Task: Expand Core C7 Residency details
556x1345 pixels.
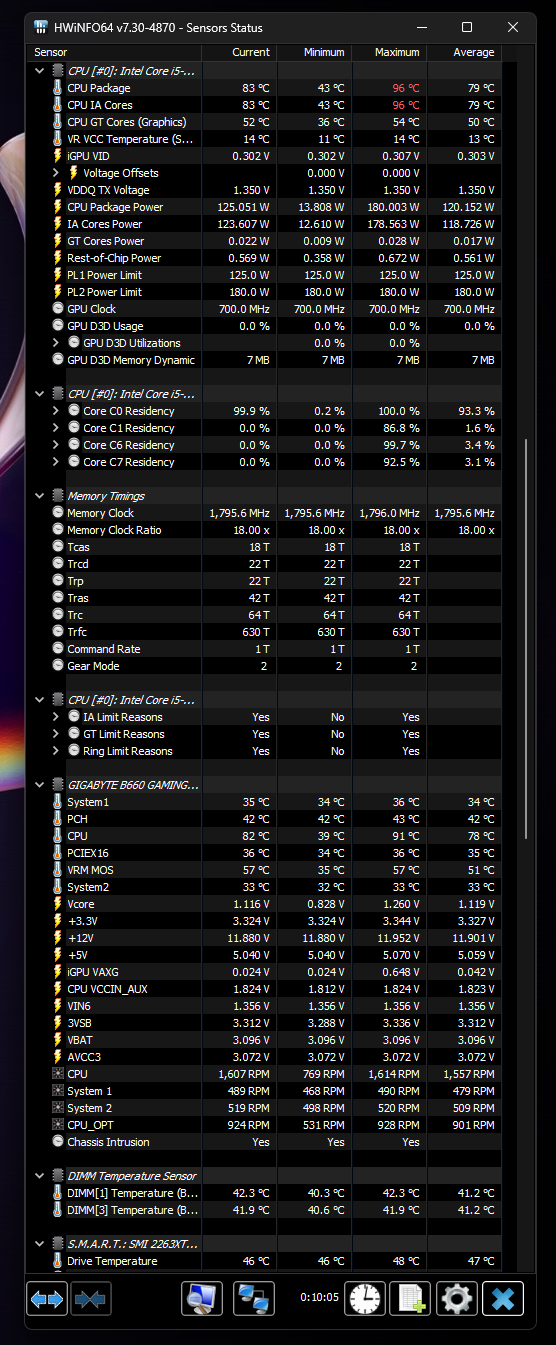Action: click(x=56, y=462)
